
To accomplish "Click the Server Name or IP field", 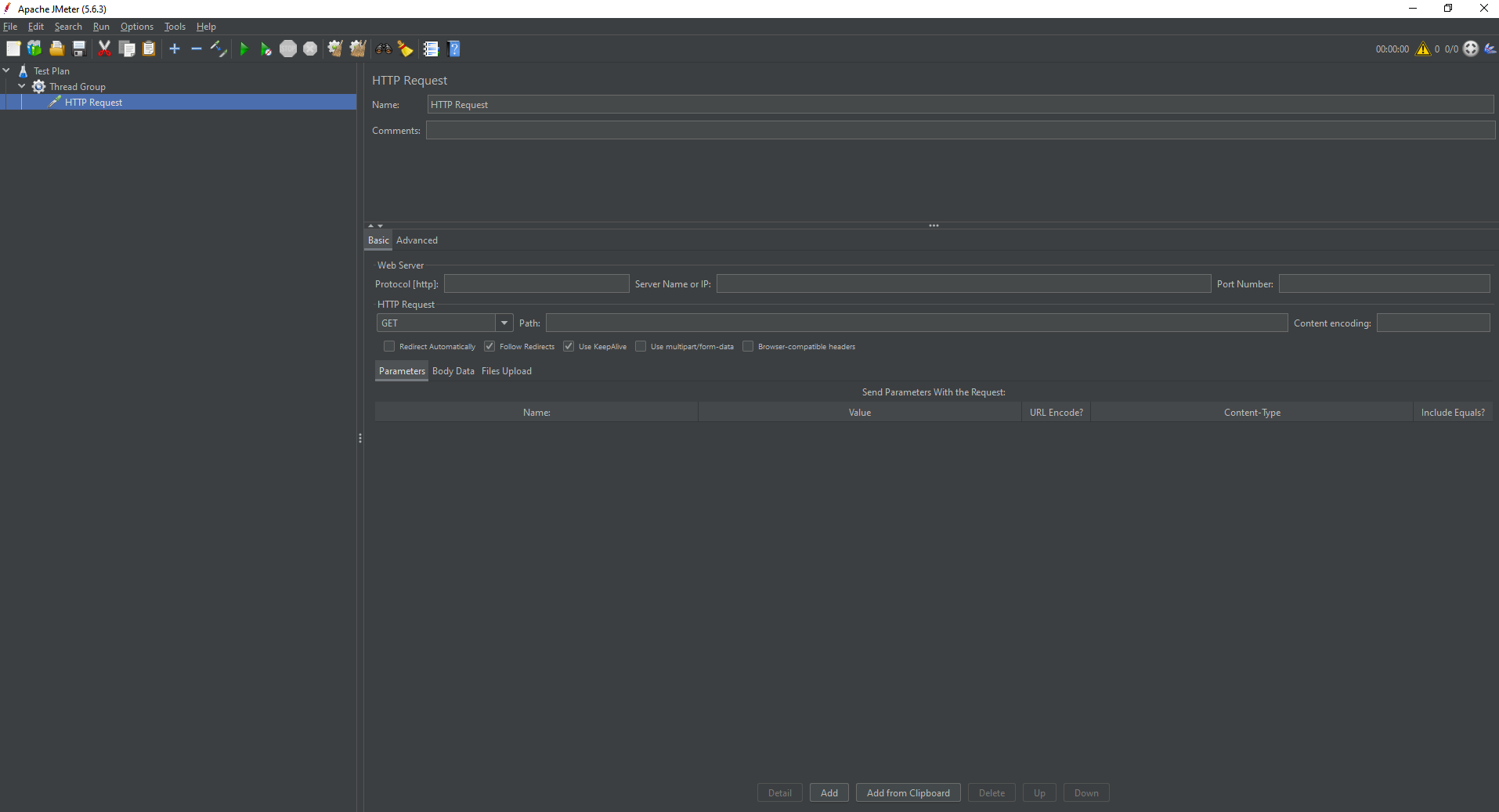I will click(x=963, y=284).
